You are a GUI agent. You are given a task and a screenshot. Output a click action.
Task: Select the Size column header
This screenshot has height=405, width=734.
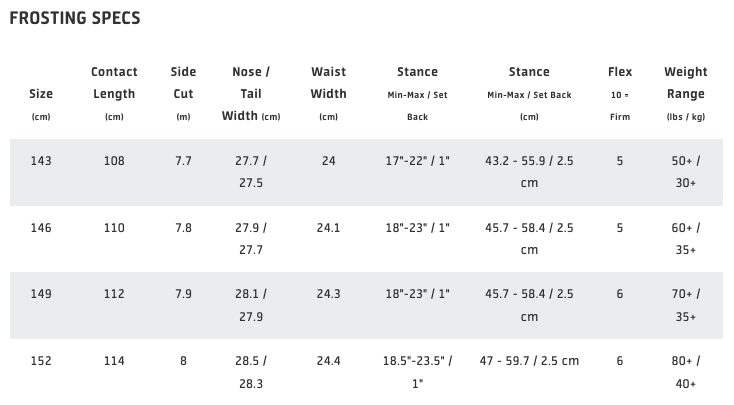tap(41, 94)
